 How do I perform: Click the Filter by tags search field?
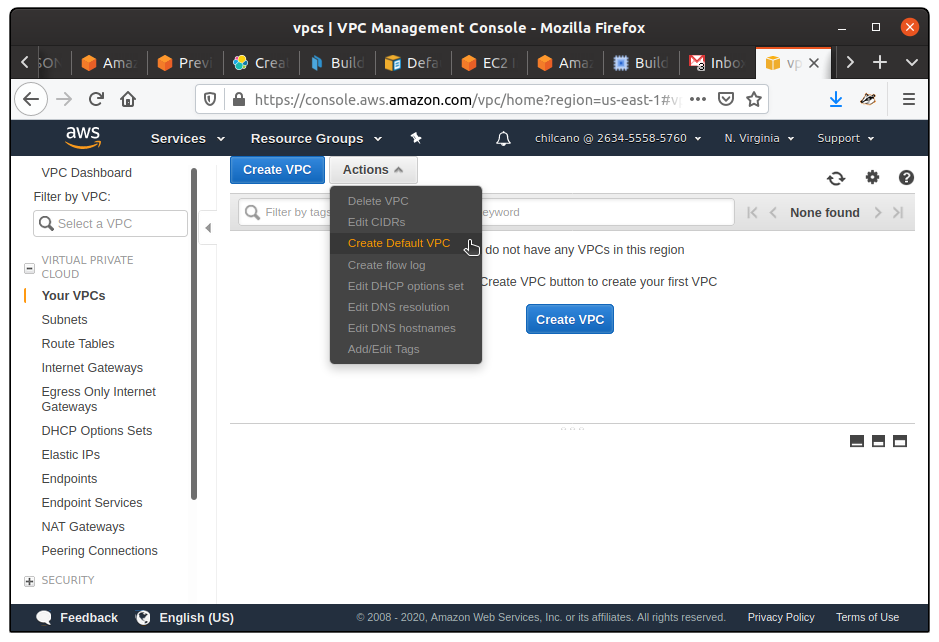coord(486,212)
